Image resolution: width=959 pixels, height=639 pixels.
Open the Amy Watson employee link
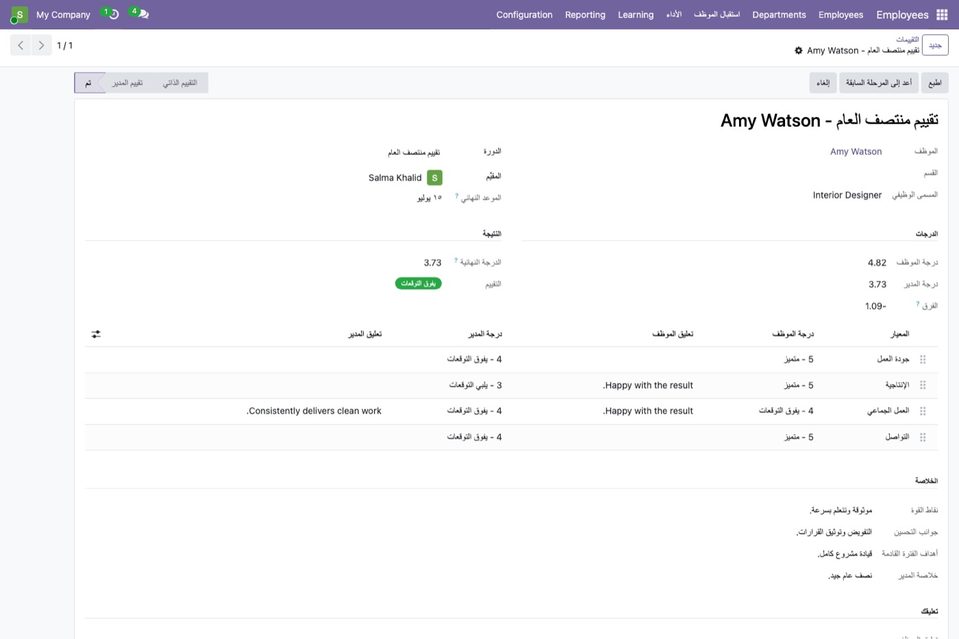point(856,152)
